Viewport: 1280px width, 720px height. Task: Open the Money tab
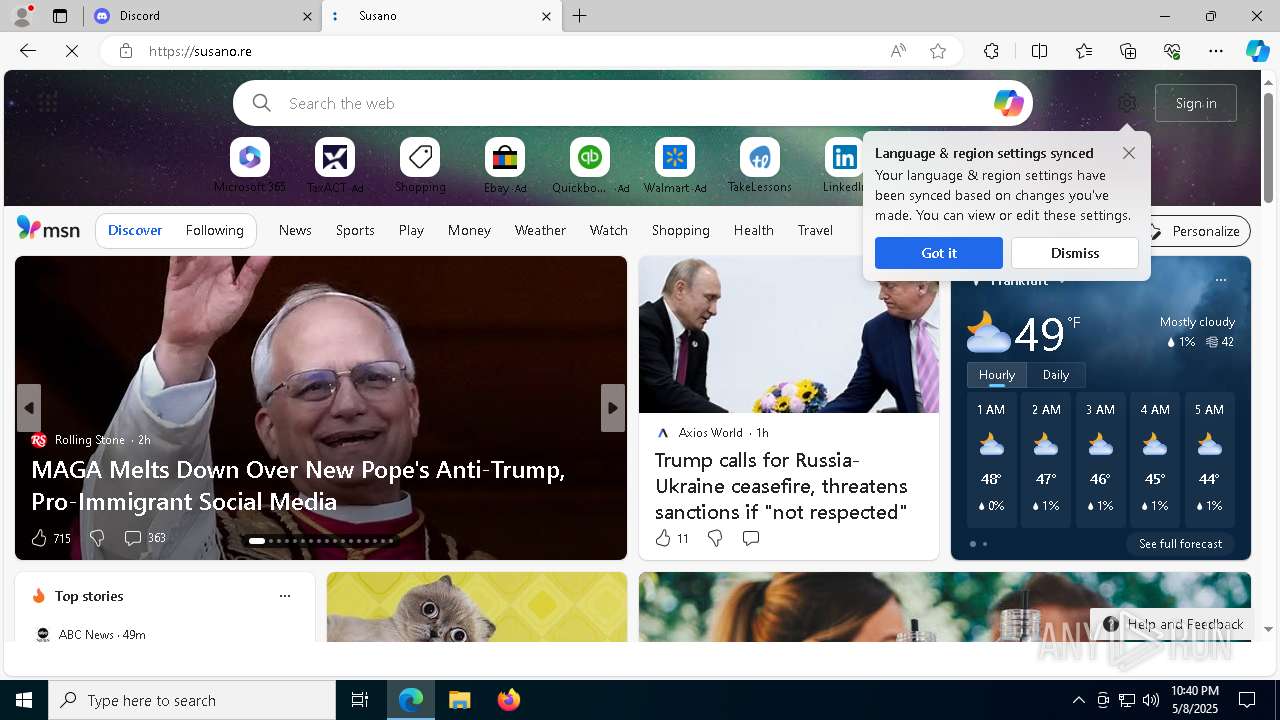pos(469,230)
